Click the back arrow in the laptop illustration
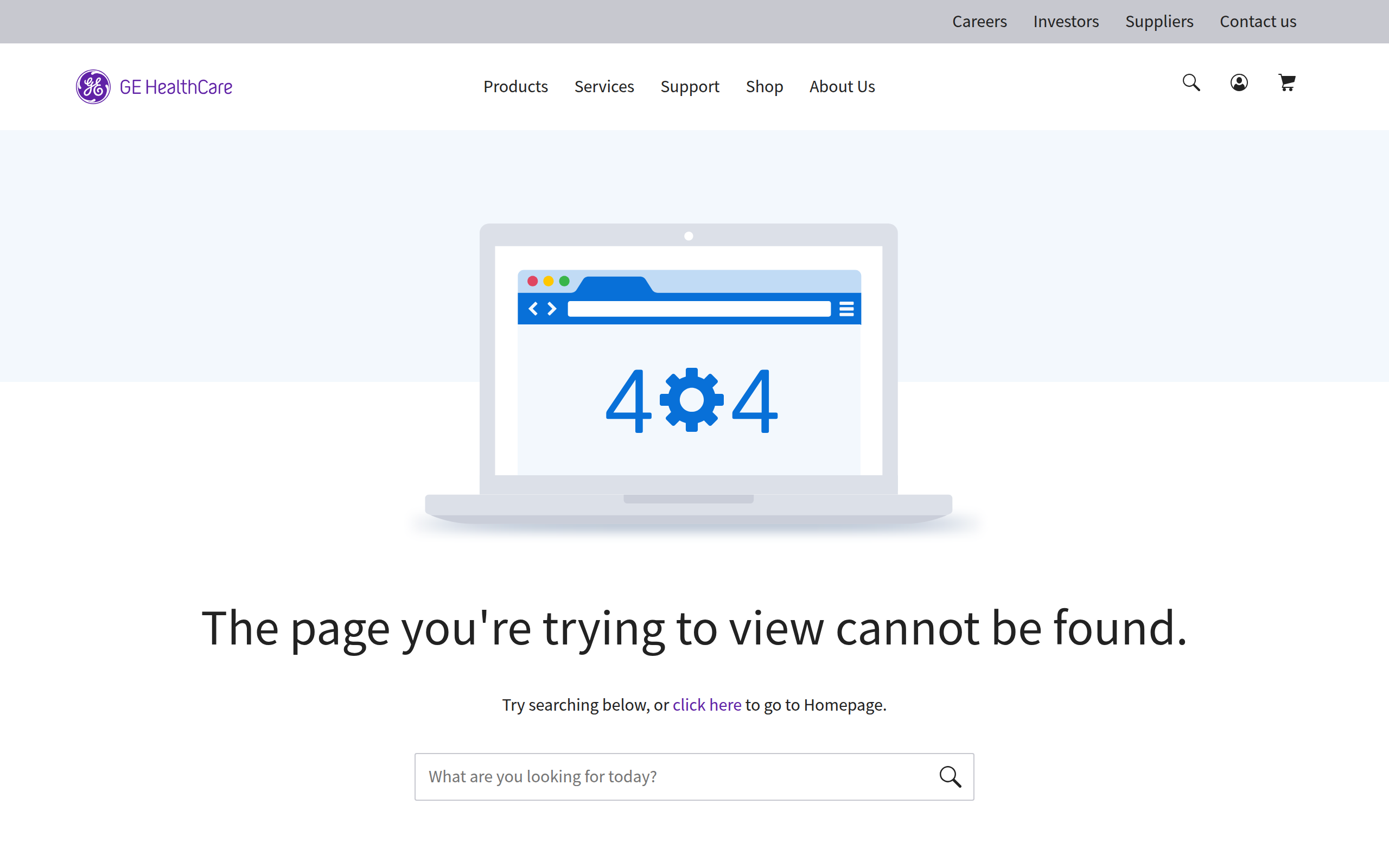Viewport: 1389px width, 868px height. pyautogui.click(x=535, y=308)
